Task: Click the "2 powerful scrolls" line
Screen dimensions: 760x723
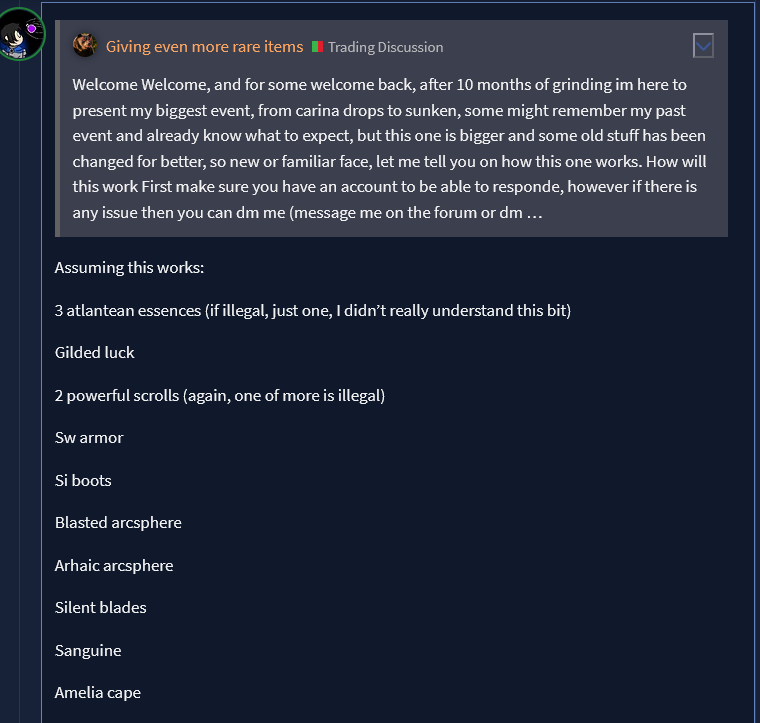Action: tap(220, 395)
